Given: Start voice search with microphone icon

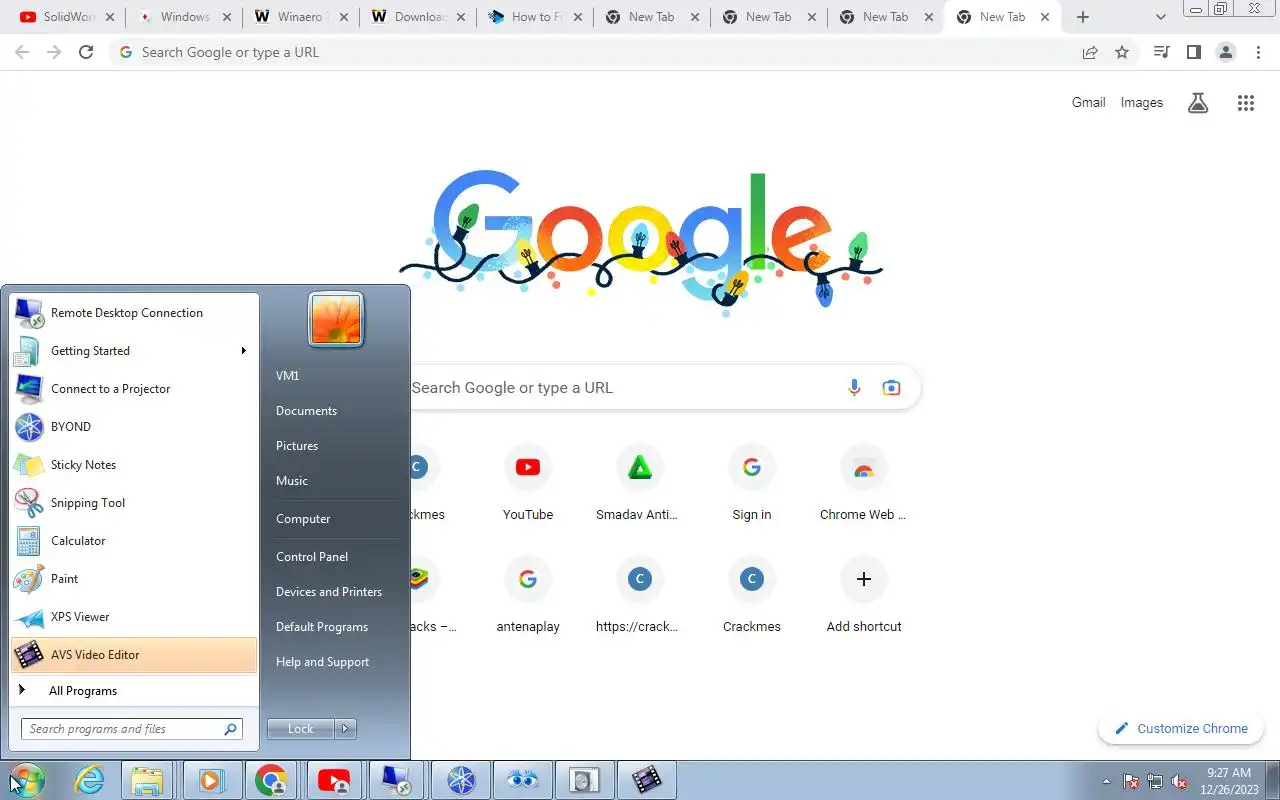Looking at the screenshot, I should 854,388.
